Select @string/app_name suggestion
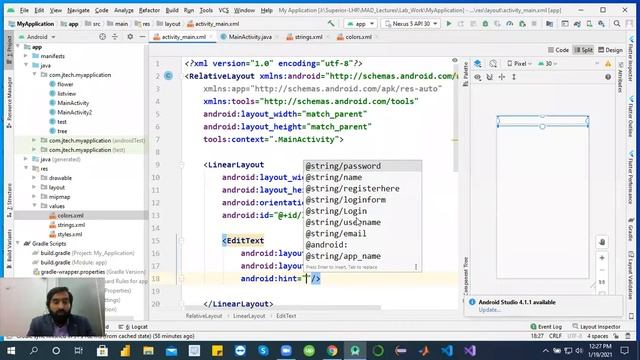 pyautogui.click(x=362, y=256)
